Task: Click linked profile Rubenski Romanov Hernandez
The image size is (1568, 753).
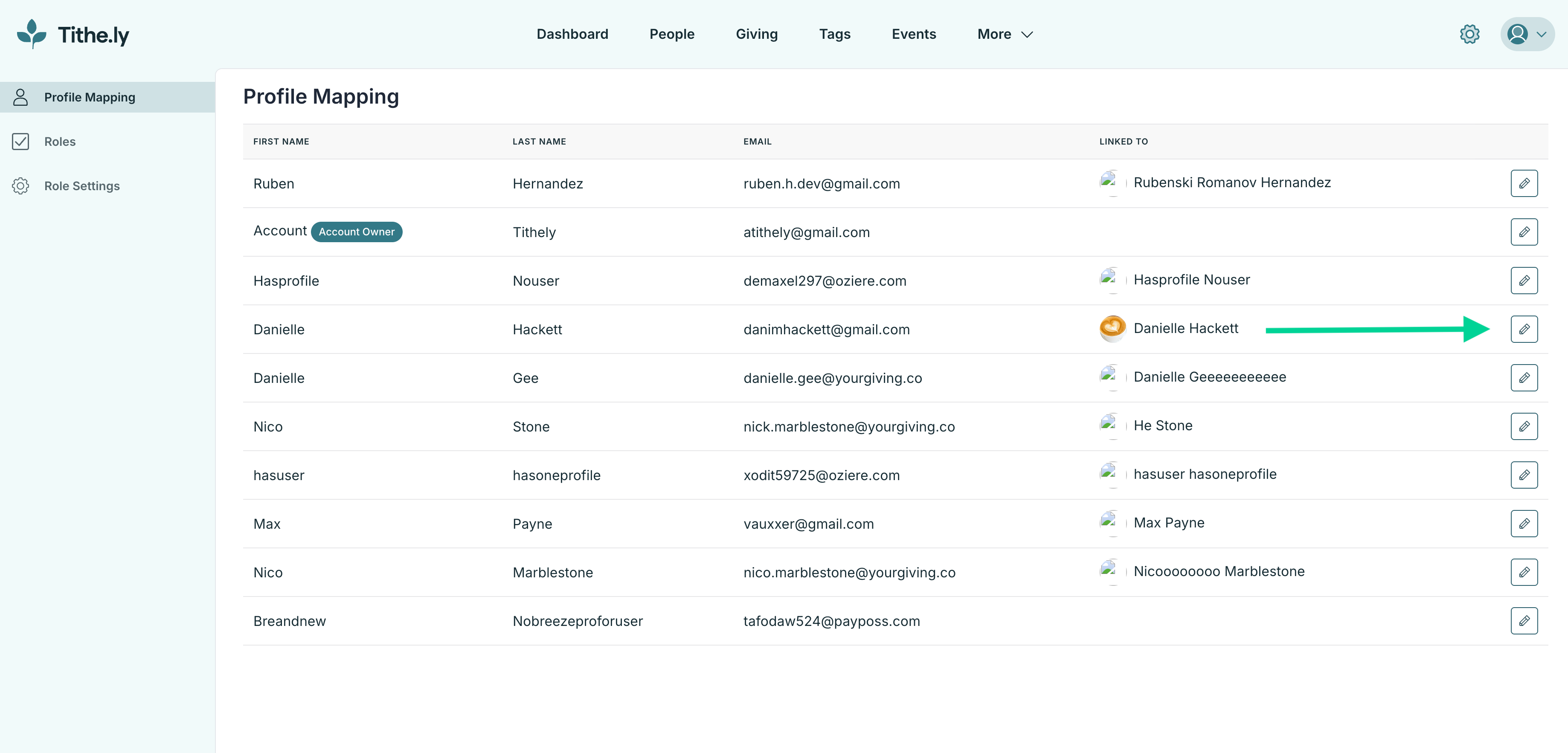Action: (1232, 182)
